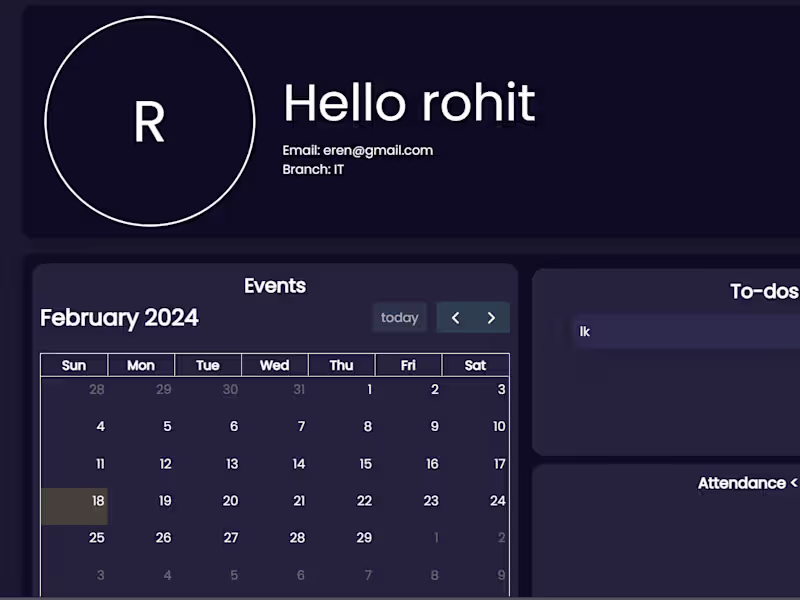Screen dimensions: 800x600
Task: Select the highlighted date 18 in calendar
Action: point(74,506)
